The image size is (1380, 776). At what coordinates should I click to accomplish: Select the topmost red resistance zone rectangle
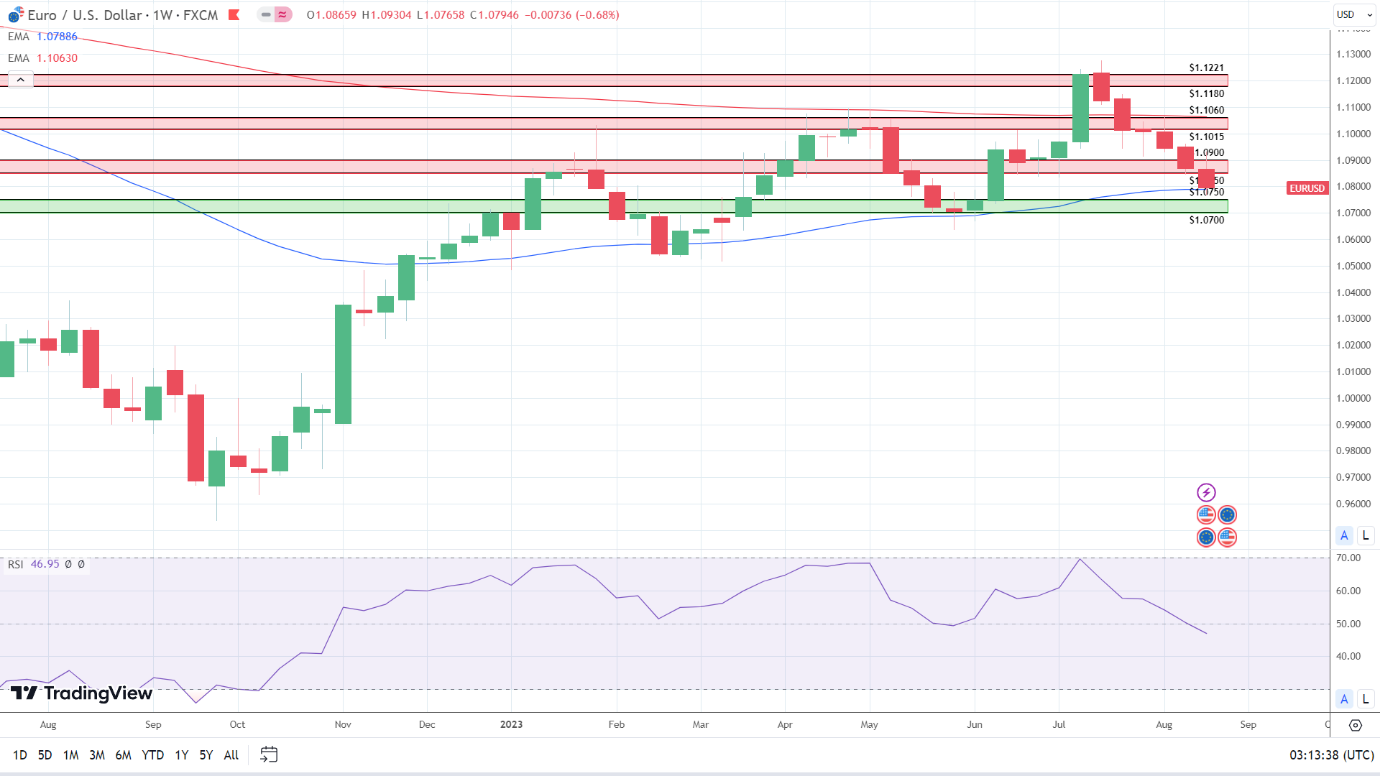[x=613, y=80]
